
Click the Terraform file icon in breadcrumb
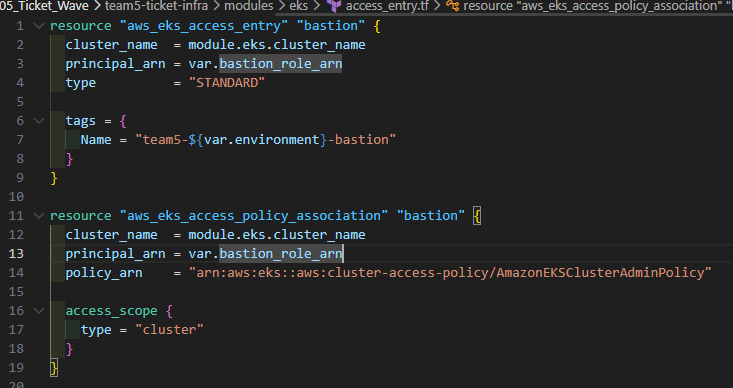coord(334,6)
